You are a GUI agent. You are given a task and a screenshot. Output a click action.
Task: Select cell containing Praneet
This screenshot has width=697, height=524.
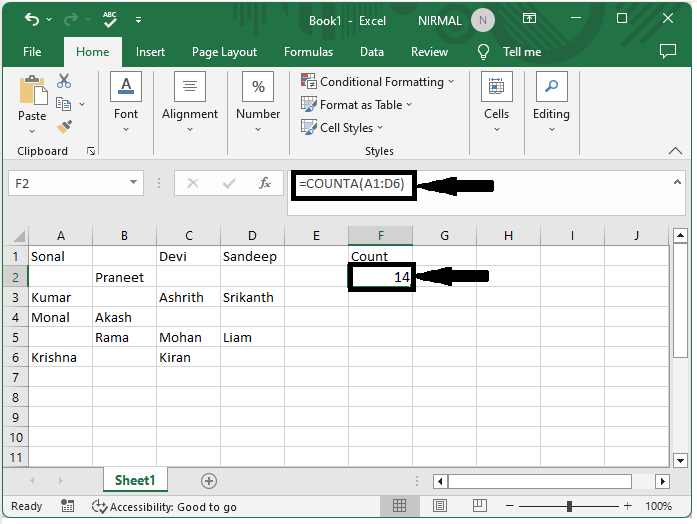124,277
